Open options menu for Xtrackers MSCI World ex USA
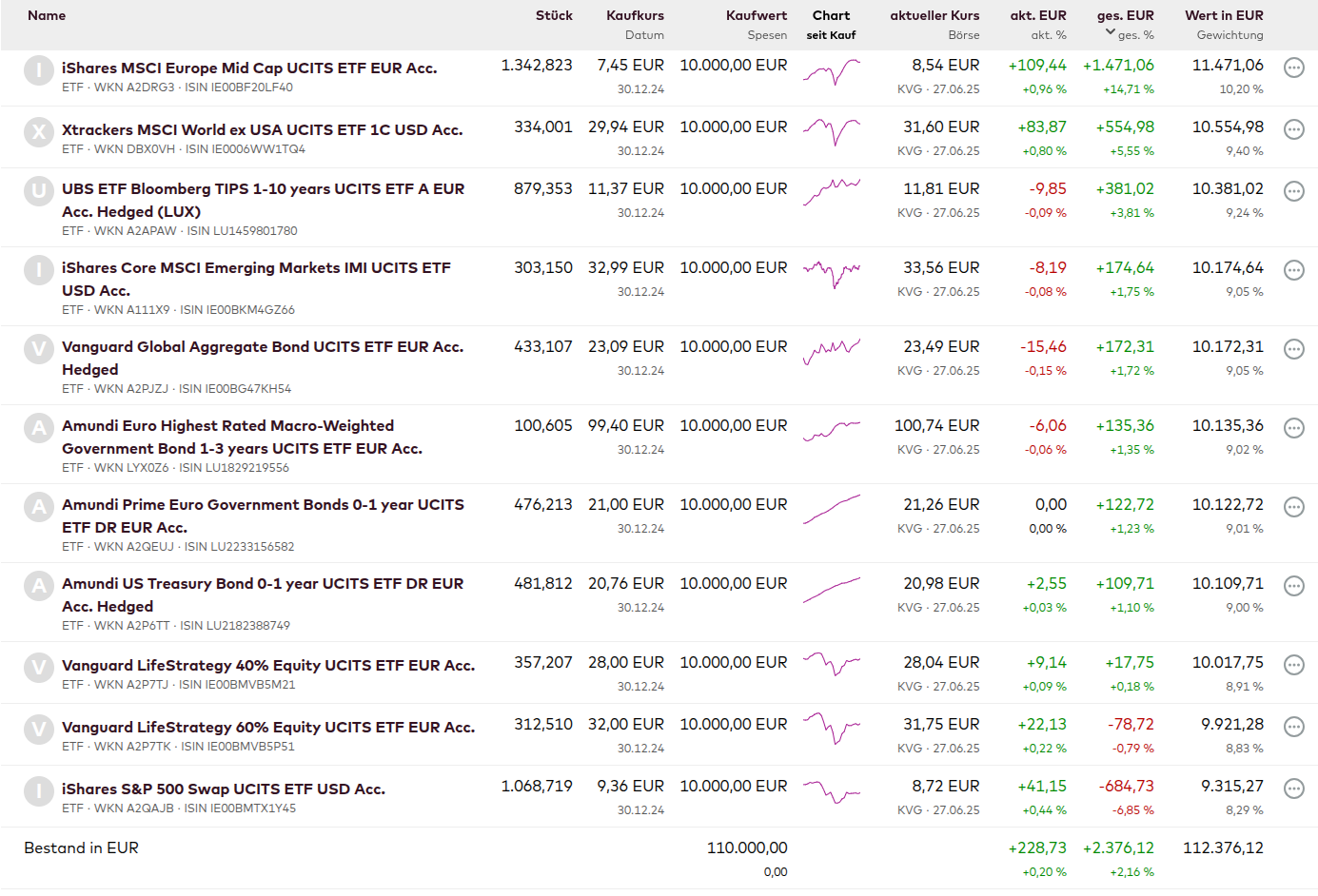Image resolution: width=1318 pixels, height=896 pixels. click(x=1293, y=129)
